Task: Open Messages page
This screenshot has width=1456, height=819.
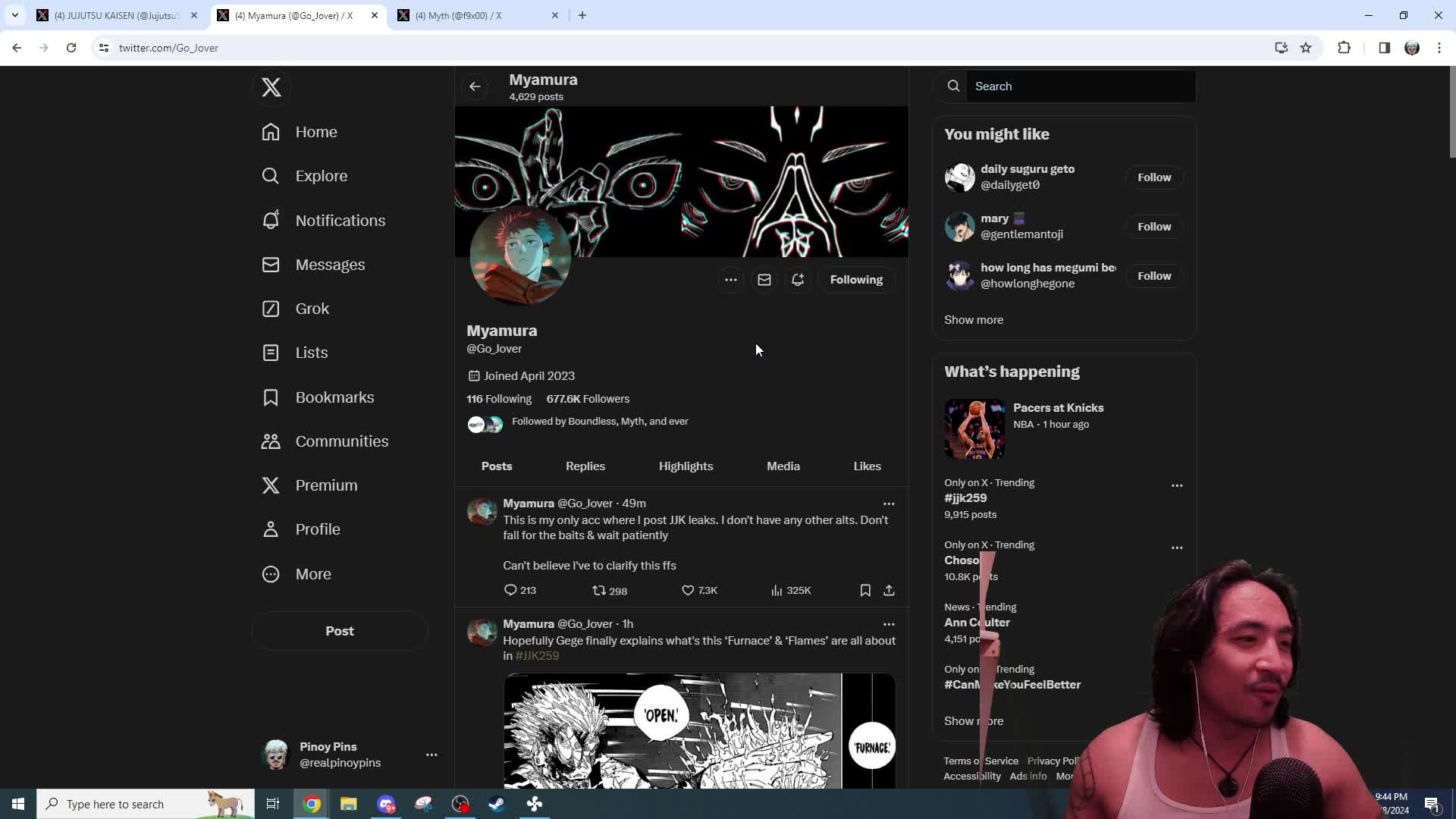Action: click(313, 265)
